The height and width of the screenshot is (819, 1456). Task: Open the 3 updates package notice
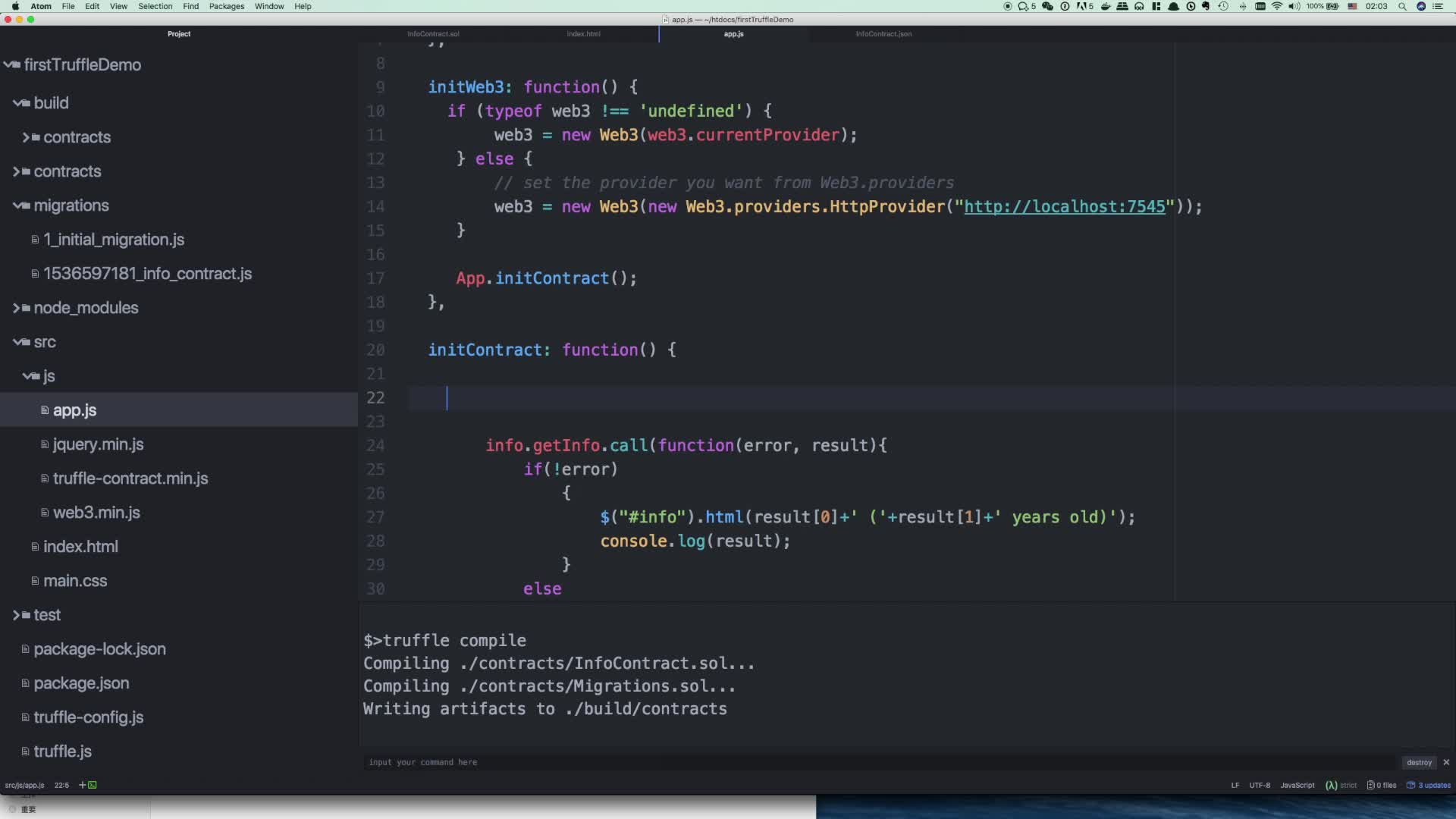[x=1429, y=785]
